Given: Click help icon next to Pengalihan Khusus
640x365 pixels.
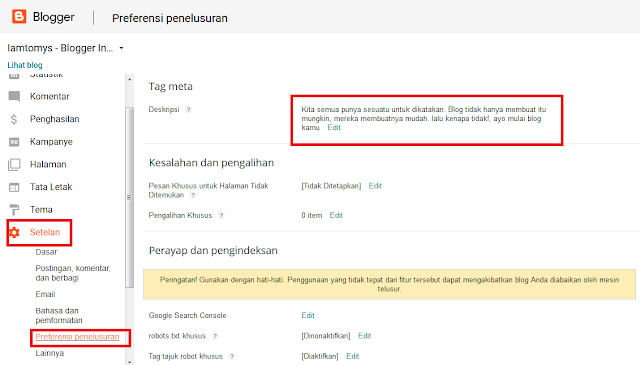Looking at the screenshot, I should pyautogui.click(x=221, y=216).
